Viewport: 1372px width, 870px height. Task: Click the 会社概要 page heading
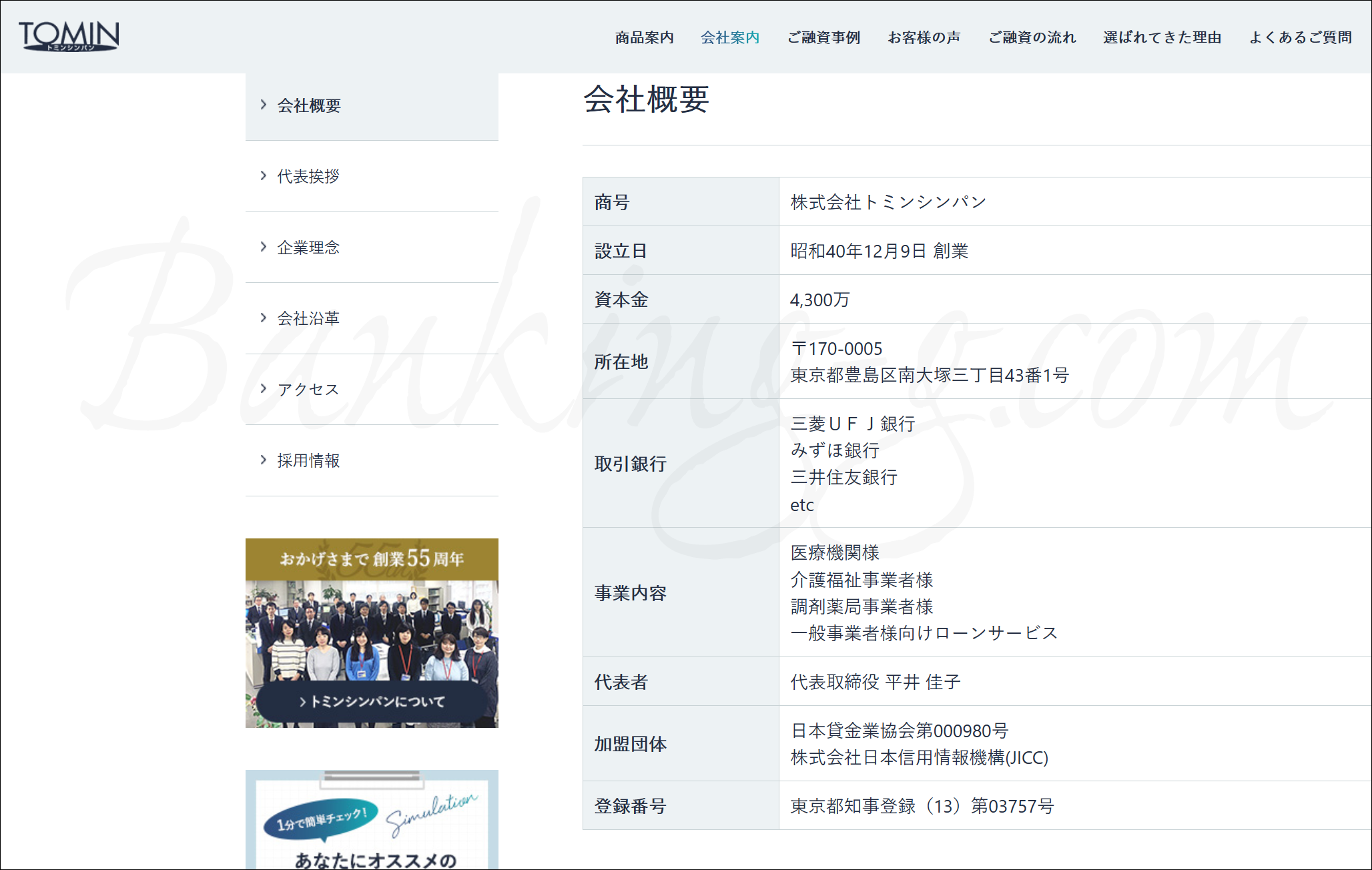click(646, 99)
